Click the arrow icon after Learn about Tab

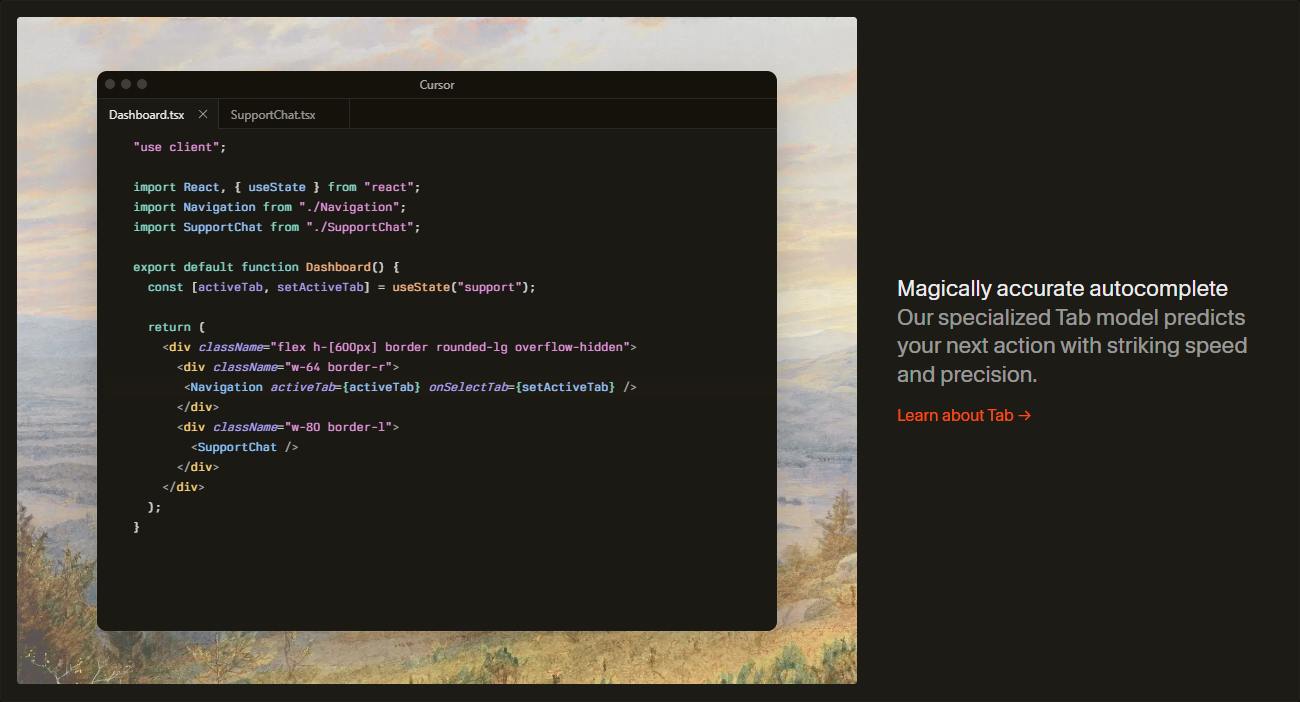(1025, 415)
